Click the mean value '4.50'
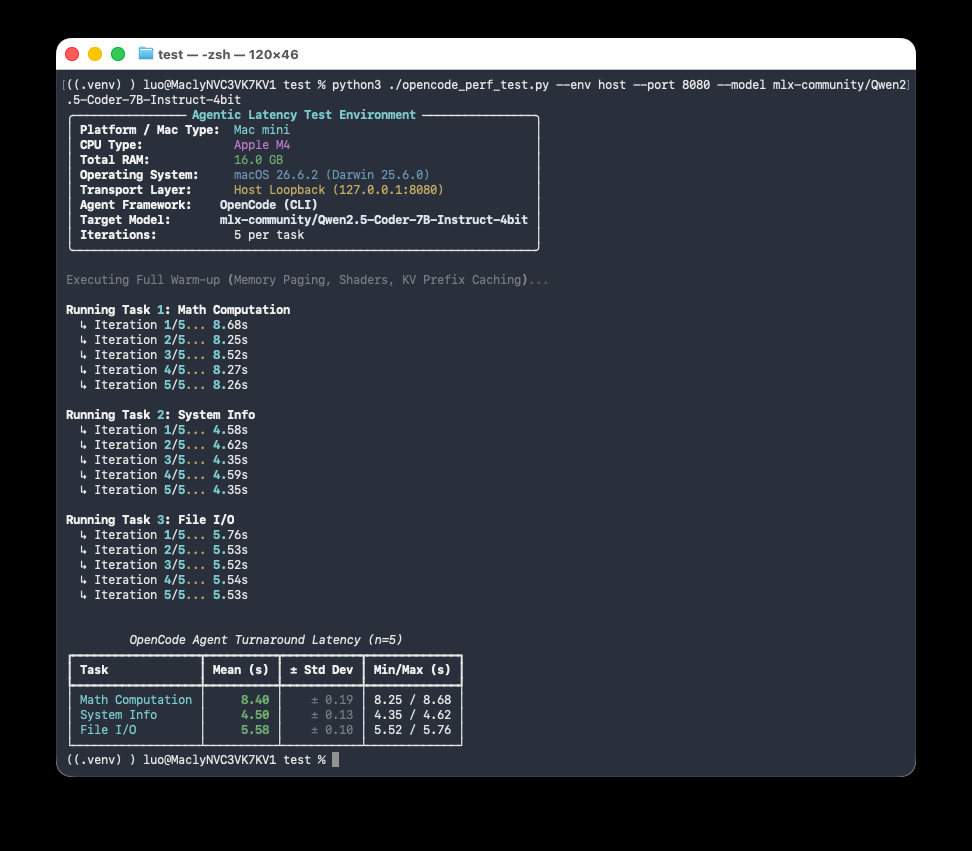This screenshot has width=972, height=851. pyautogui.click(x=255, y=715)
